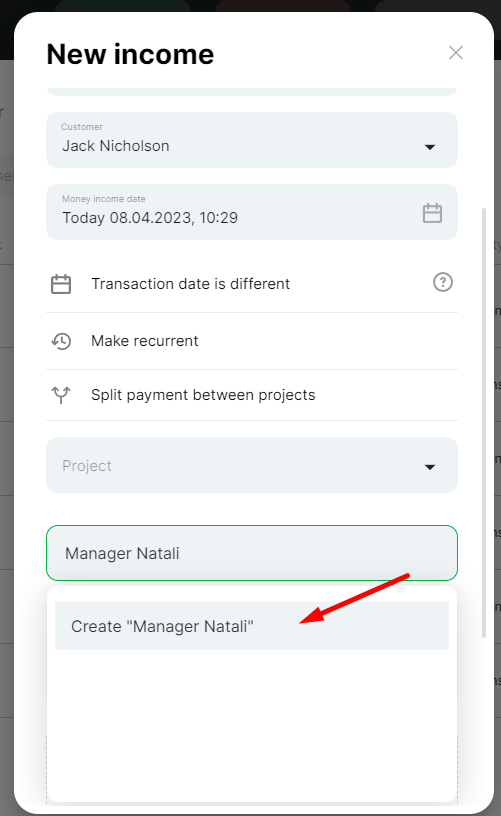Click calendar icon beside Transaction date is different
501x816 pixels.
61,284
